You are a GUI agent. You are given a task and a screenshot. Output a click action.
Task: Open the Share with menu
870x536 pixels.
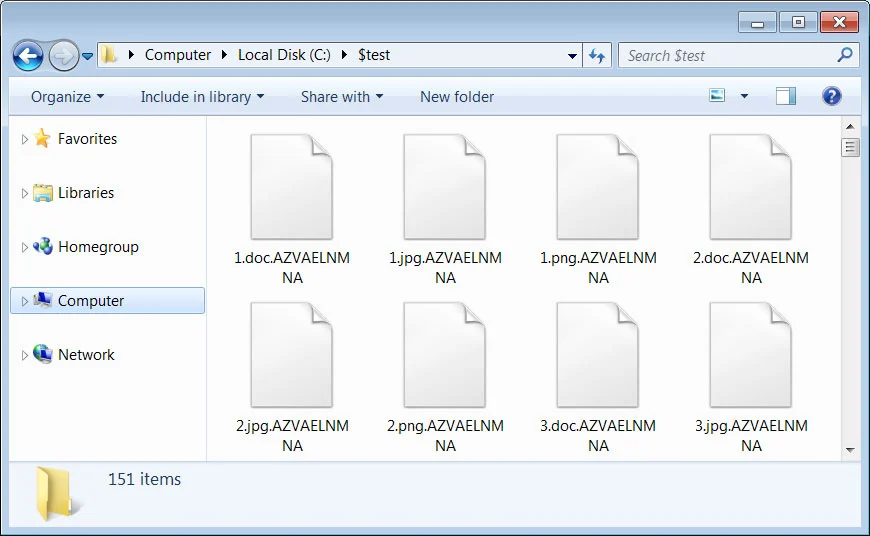342,97
